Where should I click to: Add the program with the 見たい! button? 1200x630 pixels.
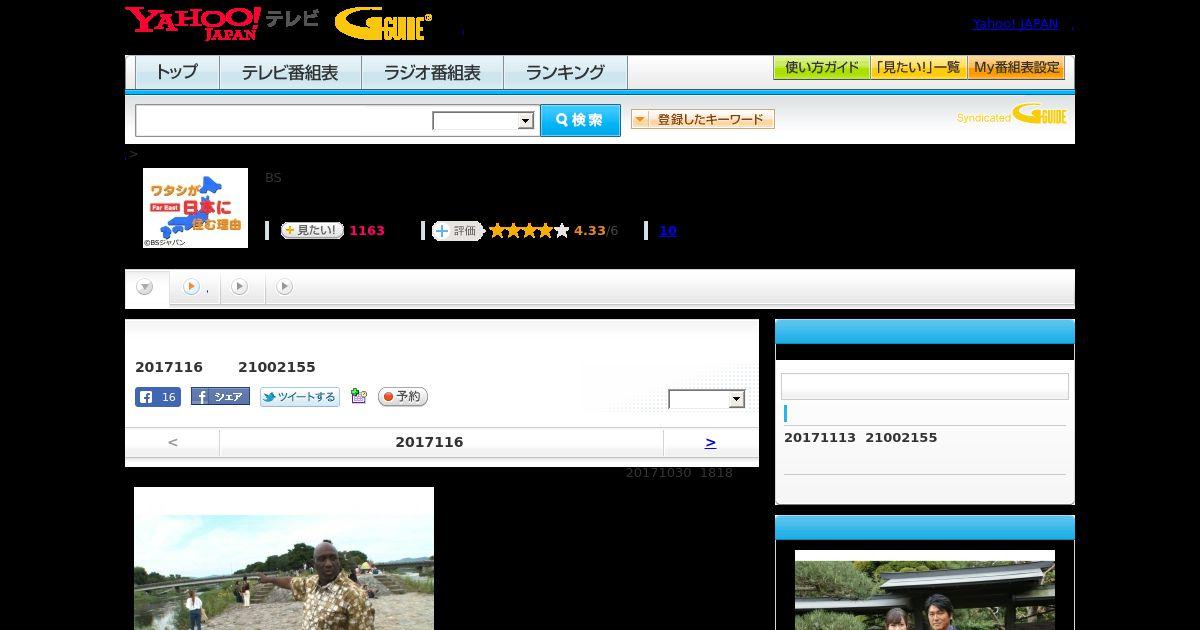pyautogui.click(x=312, y=230)
